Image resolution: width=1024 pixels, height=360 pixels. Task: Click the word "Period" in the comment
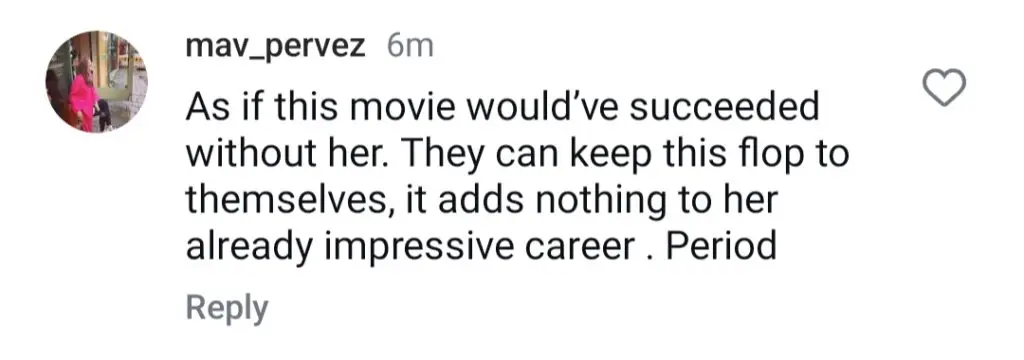pos(722,246)
